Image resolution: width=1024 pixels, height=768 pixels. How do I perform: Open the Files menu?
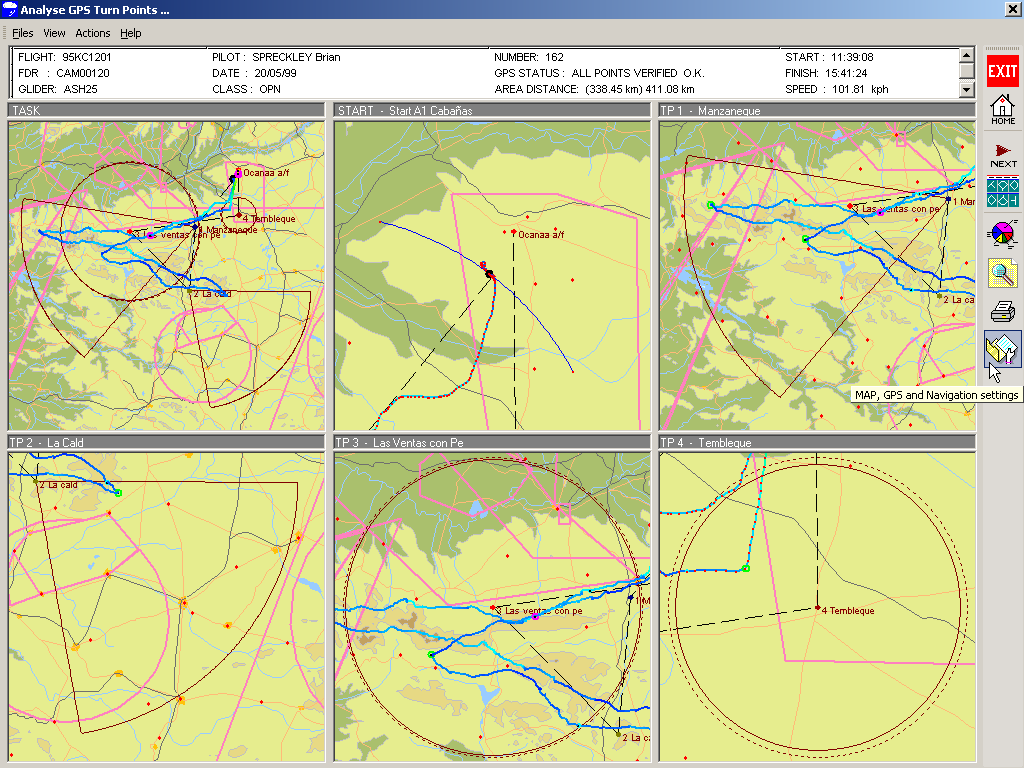point(22,33)
